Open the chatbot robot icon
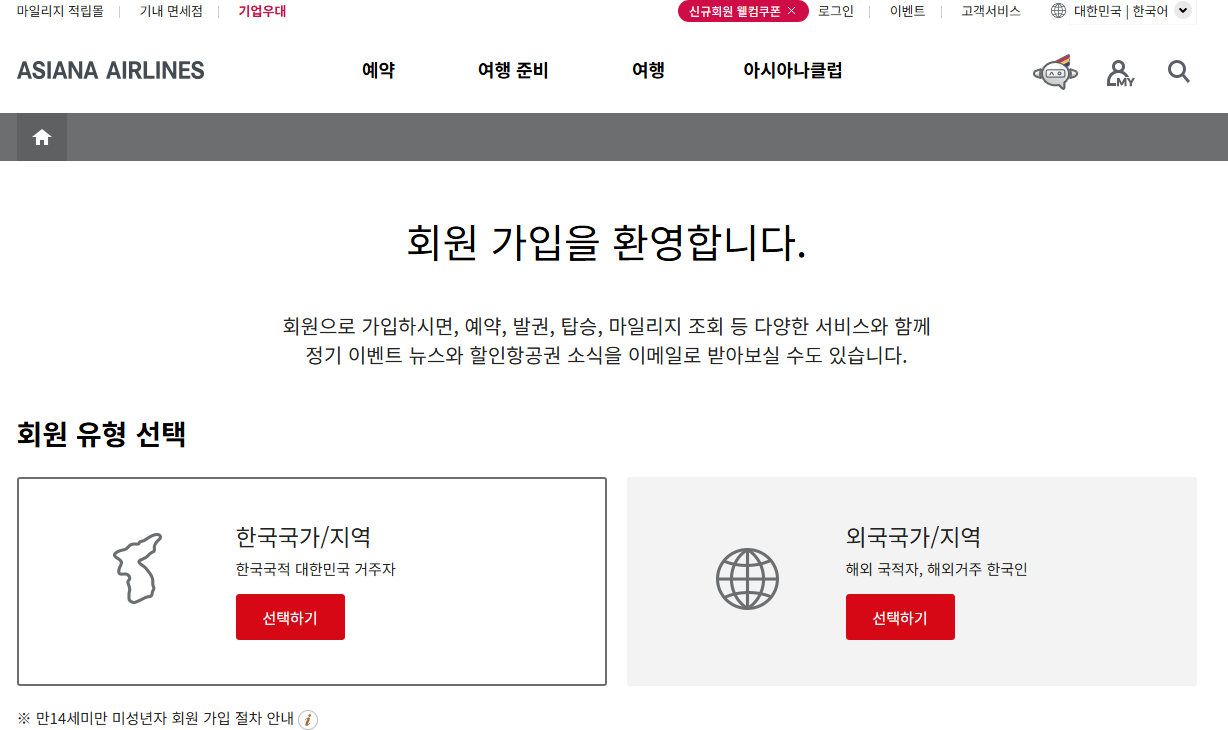 [1055, 72]
